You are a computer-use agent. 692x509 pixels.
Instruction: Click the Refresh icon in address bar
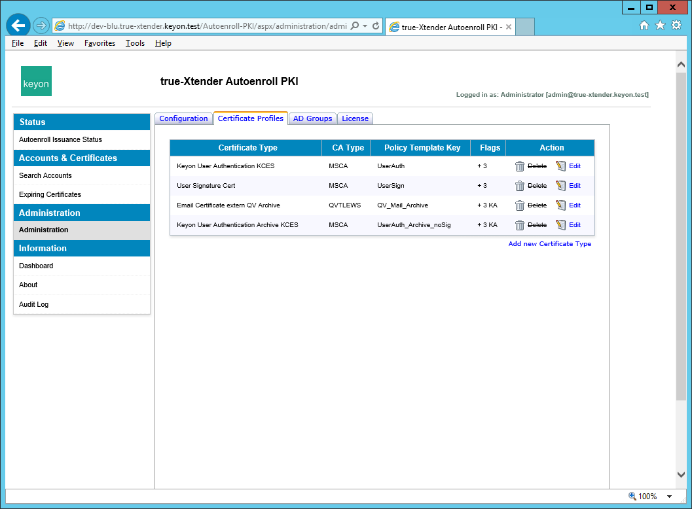point(376,26)
